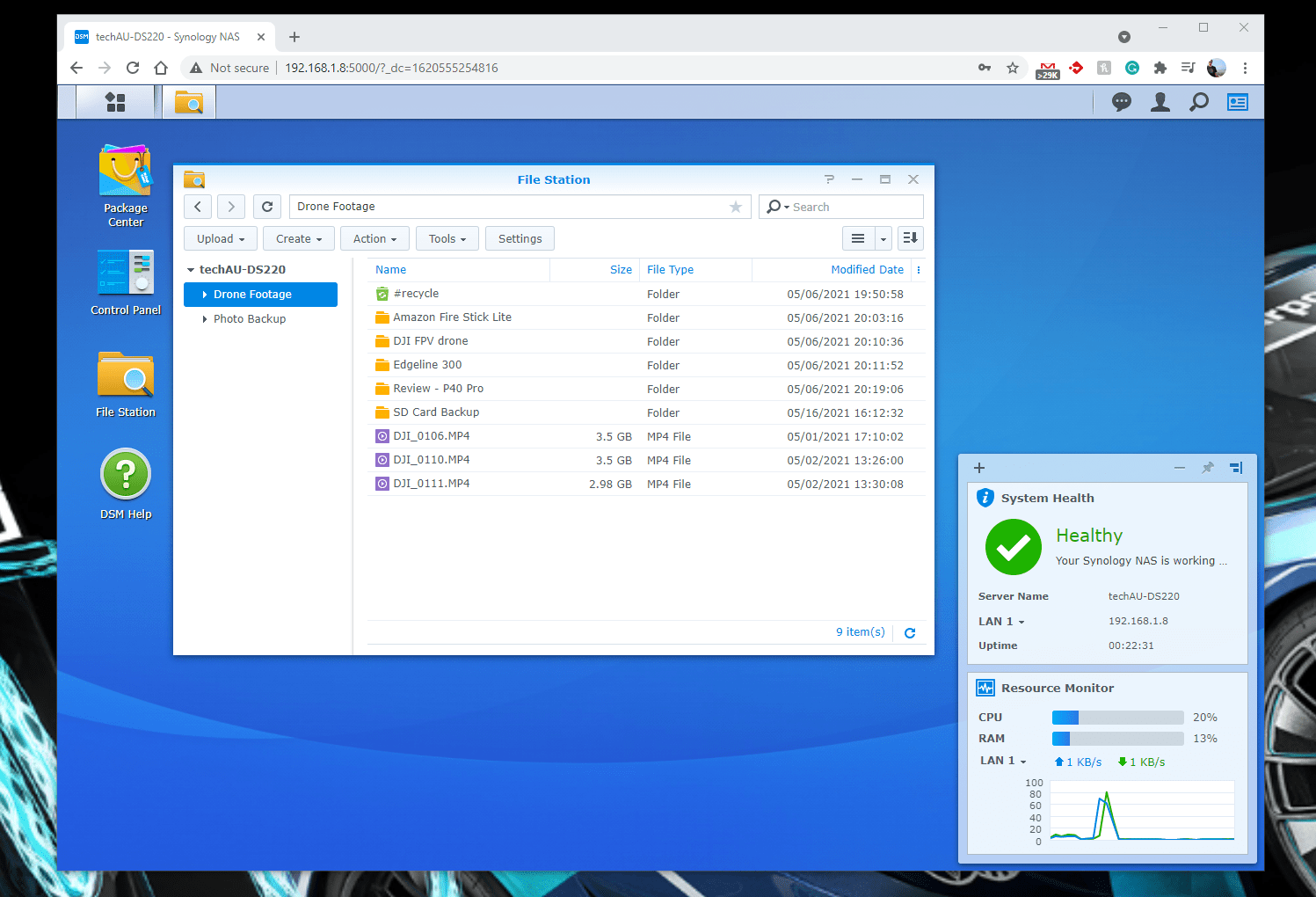The height and width of the screenshot is (897, 1316).
Task: Open the Tools dropdown menu
Action: [x=447, y=238]
